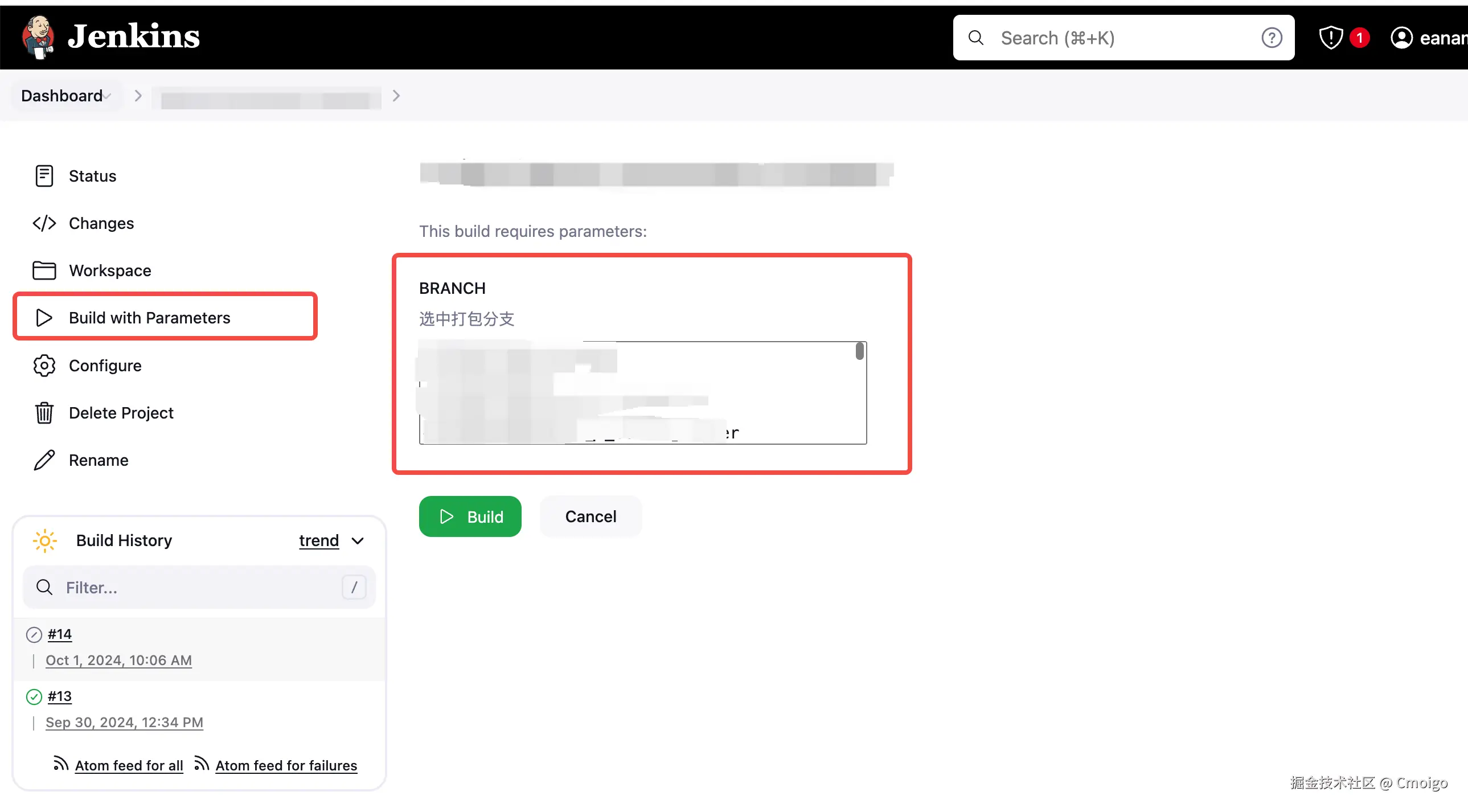
Task: Open the Status sidebar item
Action: tap(92, 176)
